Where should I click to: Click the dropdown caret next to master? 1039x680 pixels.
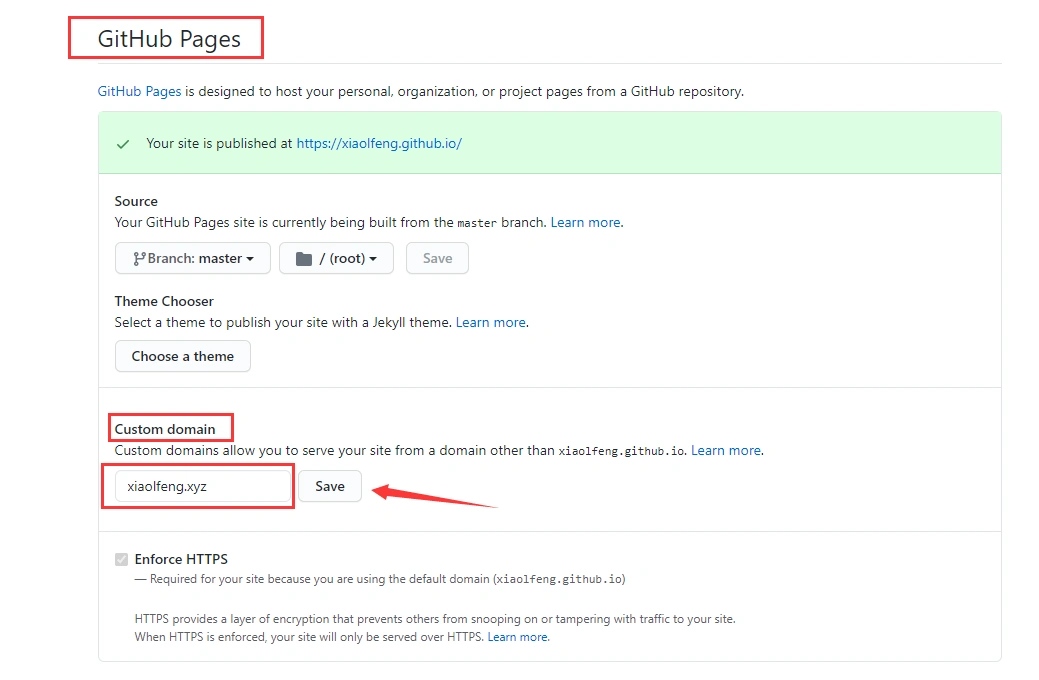(x=250, y=259)
